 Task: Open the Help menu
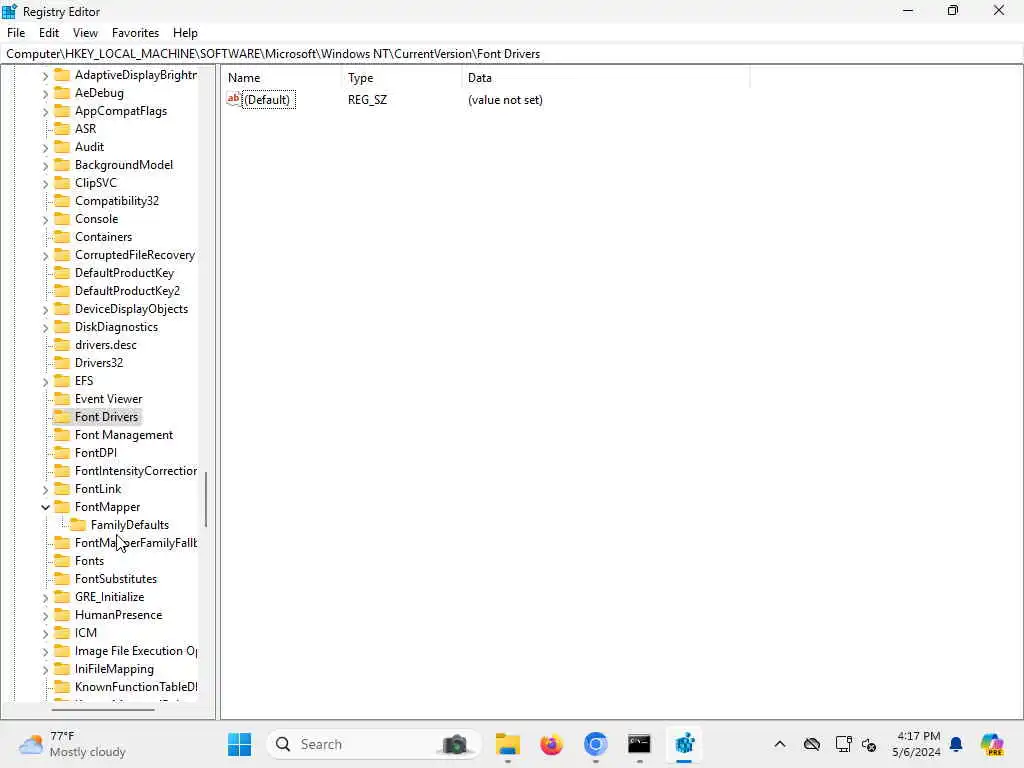pyautogui.click(x=185, y=33)
